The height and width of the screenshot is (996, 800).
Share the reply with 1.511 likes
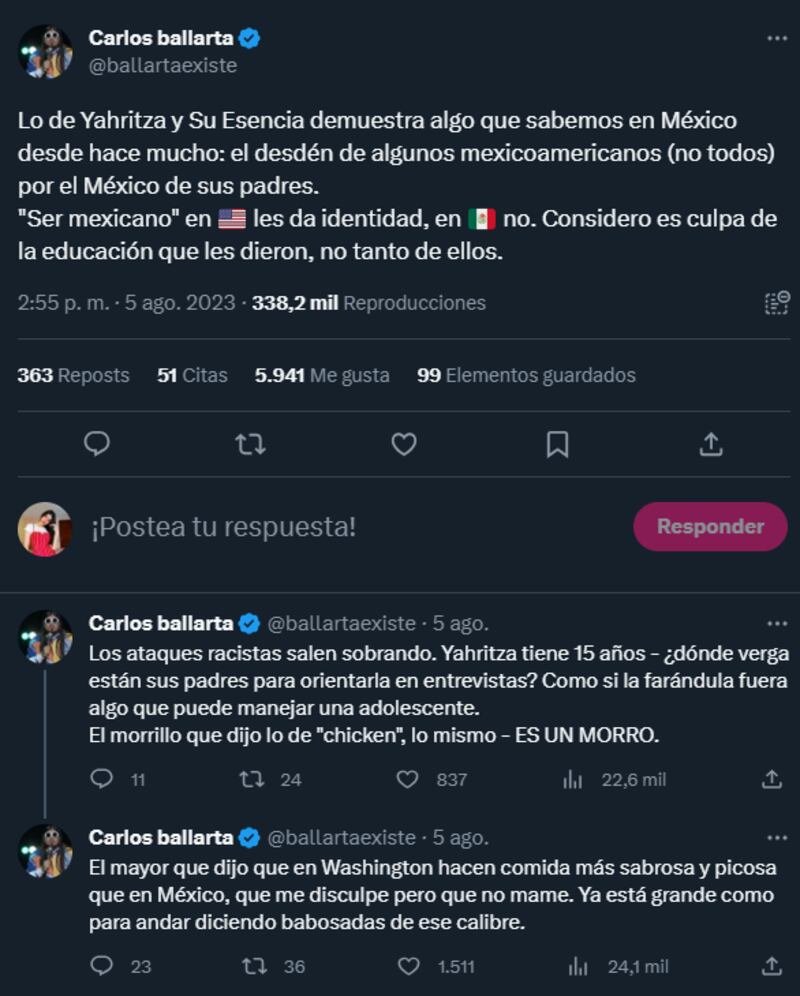772,966
